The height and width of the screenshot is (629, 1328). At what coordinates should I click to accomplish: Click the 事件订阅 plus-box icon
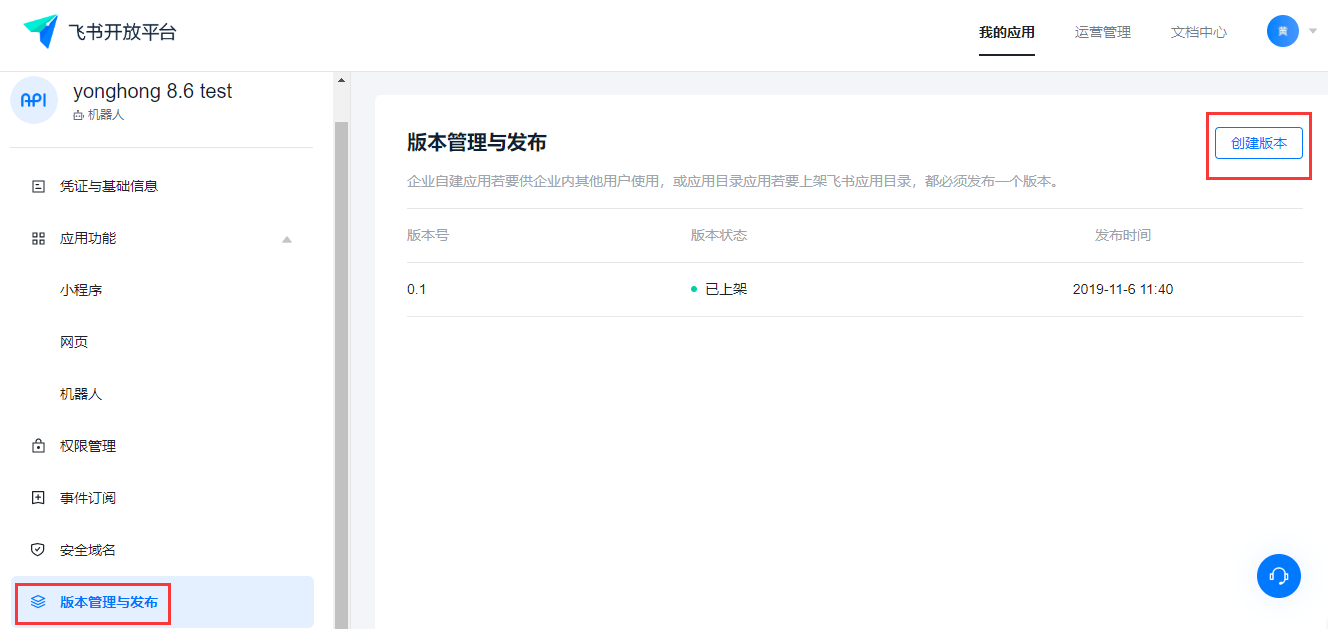39,498
